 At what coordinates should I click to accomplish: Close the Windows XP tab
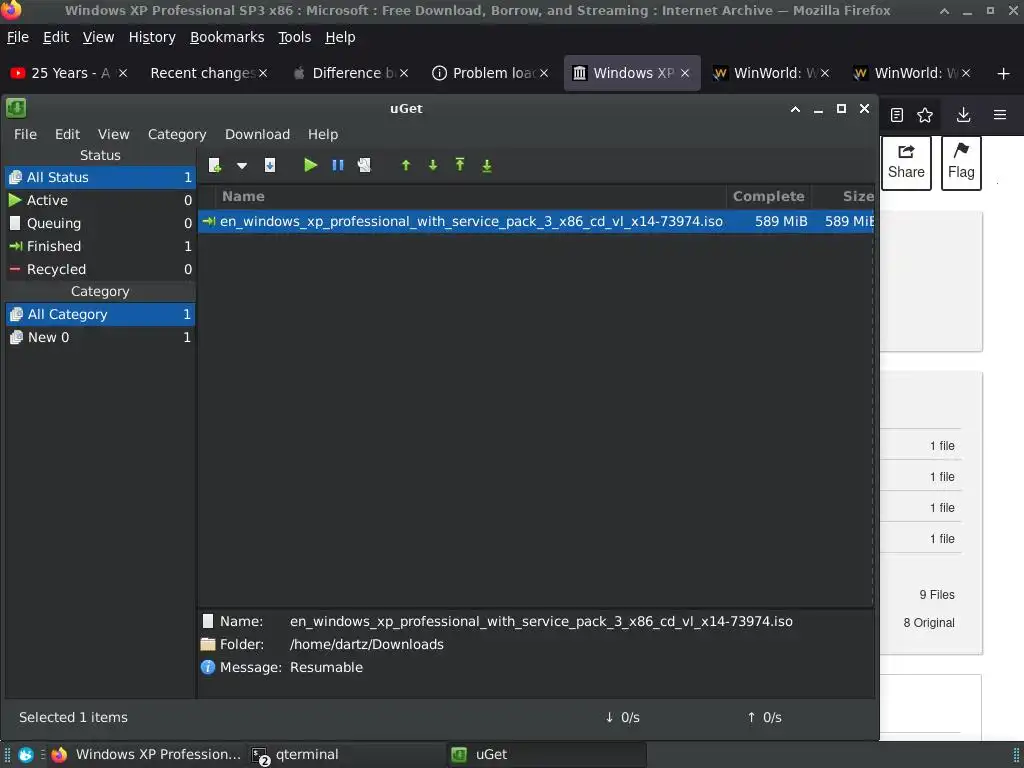685,73
